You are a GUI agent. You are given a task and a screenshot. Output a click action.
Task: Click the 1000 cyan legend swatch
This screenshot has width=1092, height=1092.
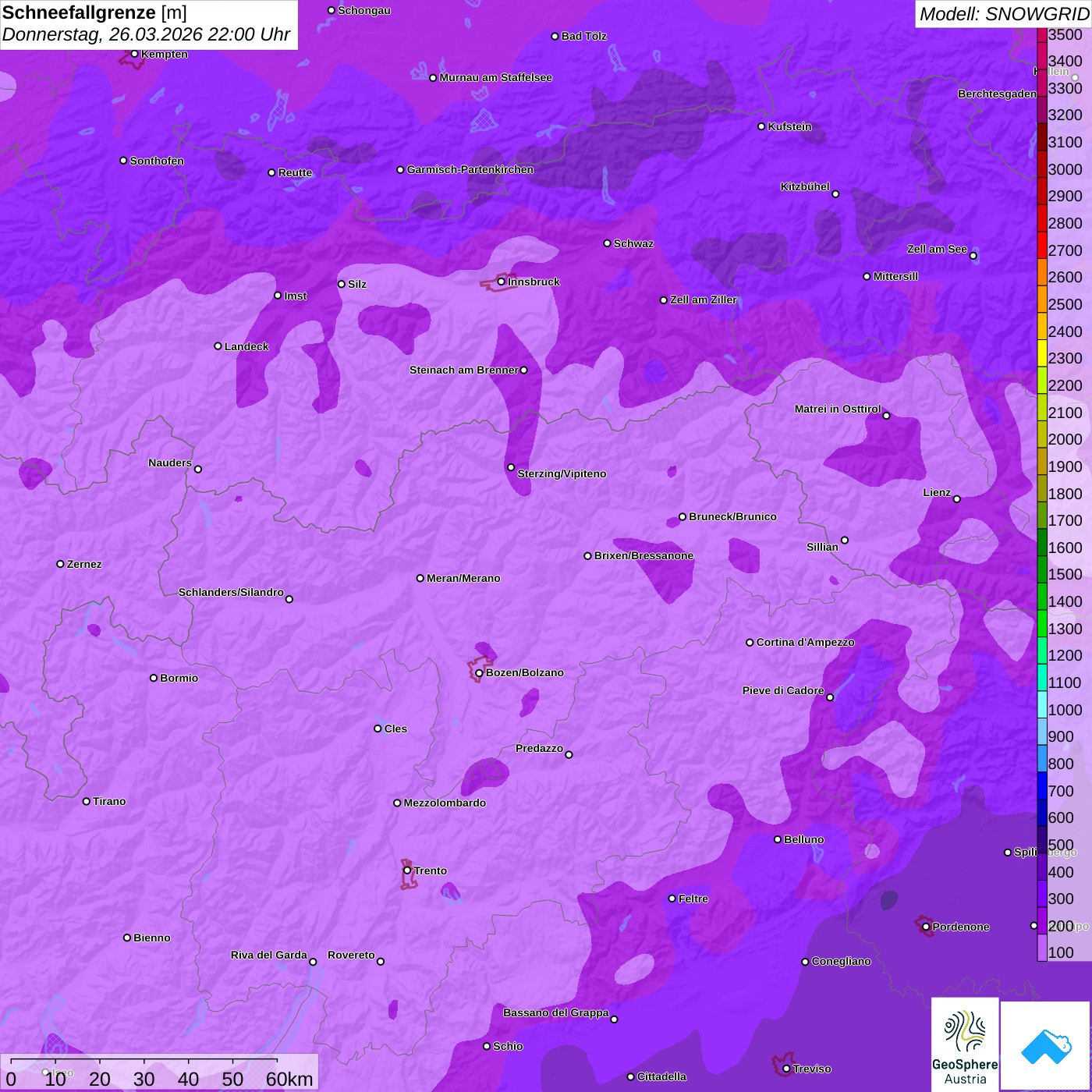pos(1042,704)
